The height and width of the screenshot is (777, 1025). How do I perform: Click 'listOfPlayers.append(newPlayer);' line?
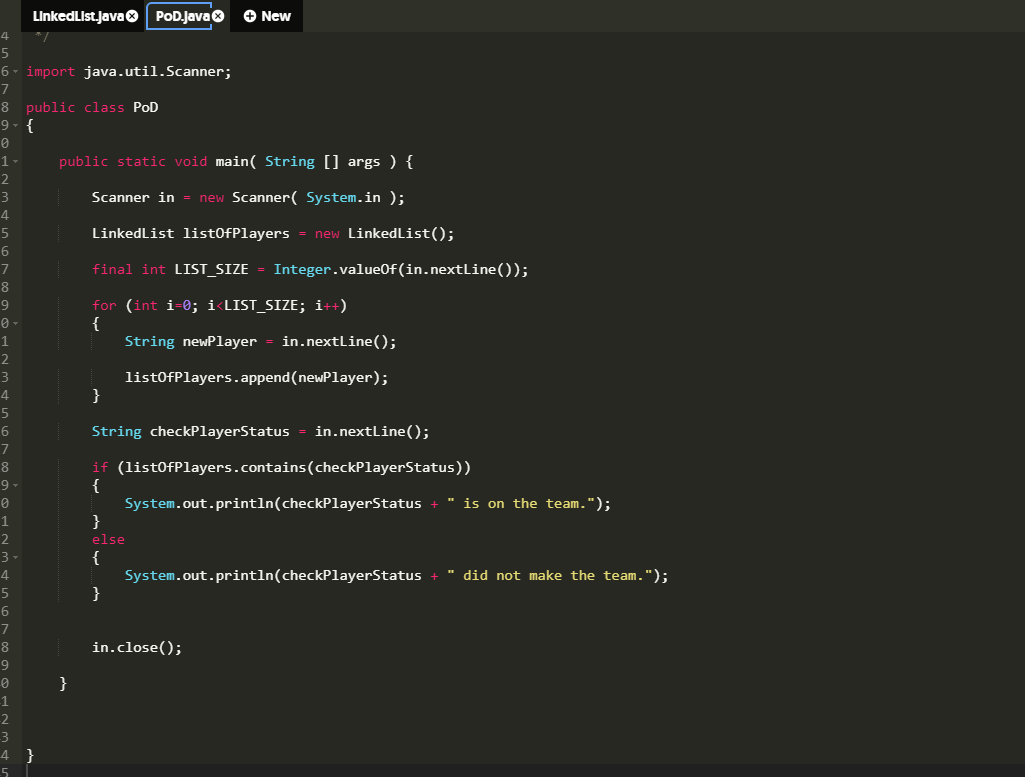(256, 377)
